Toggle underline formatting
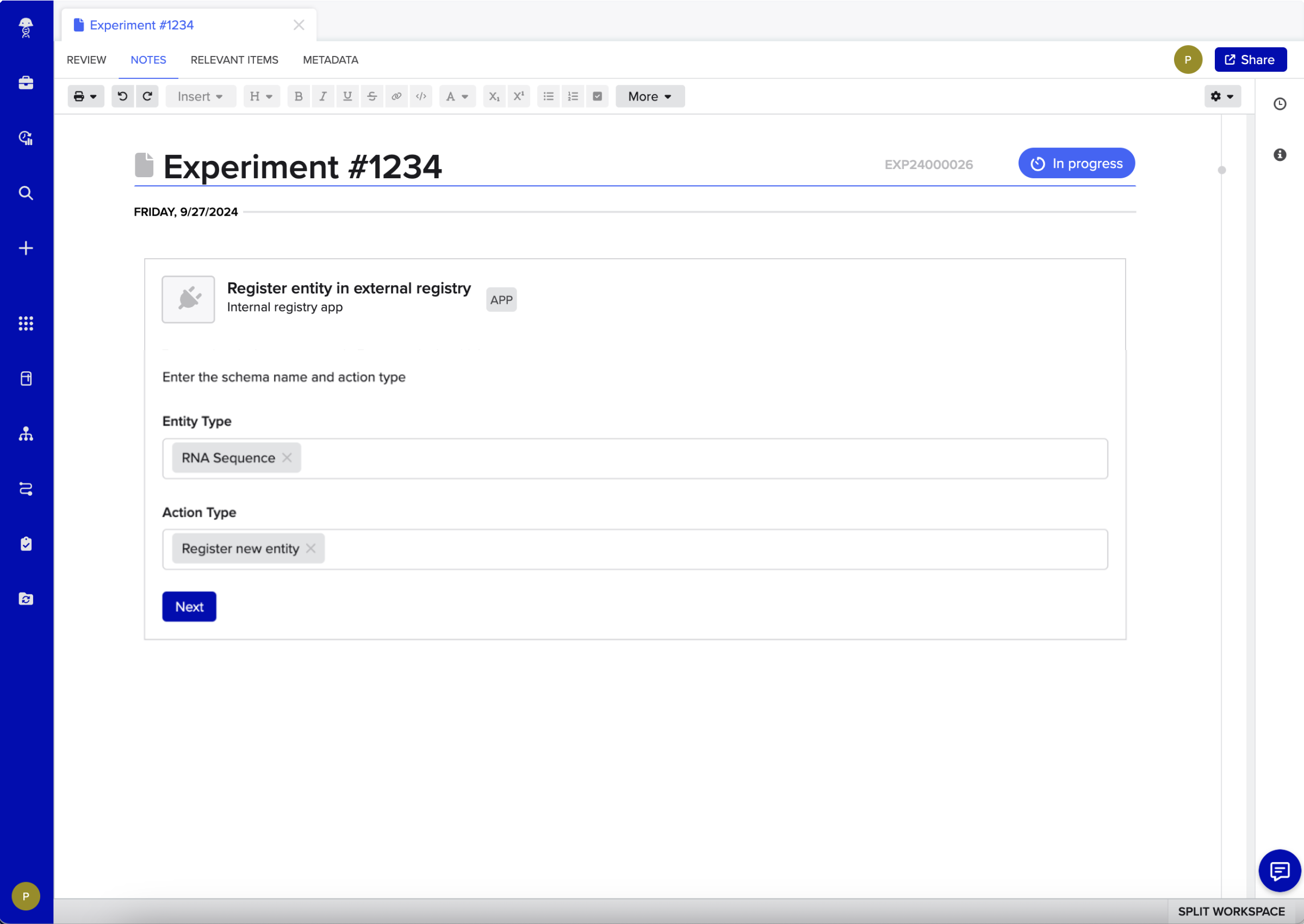 [347, 96]
